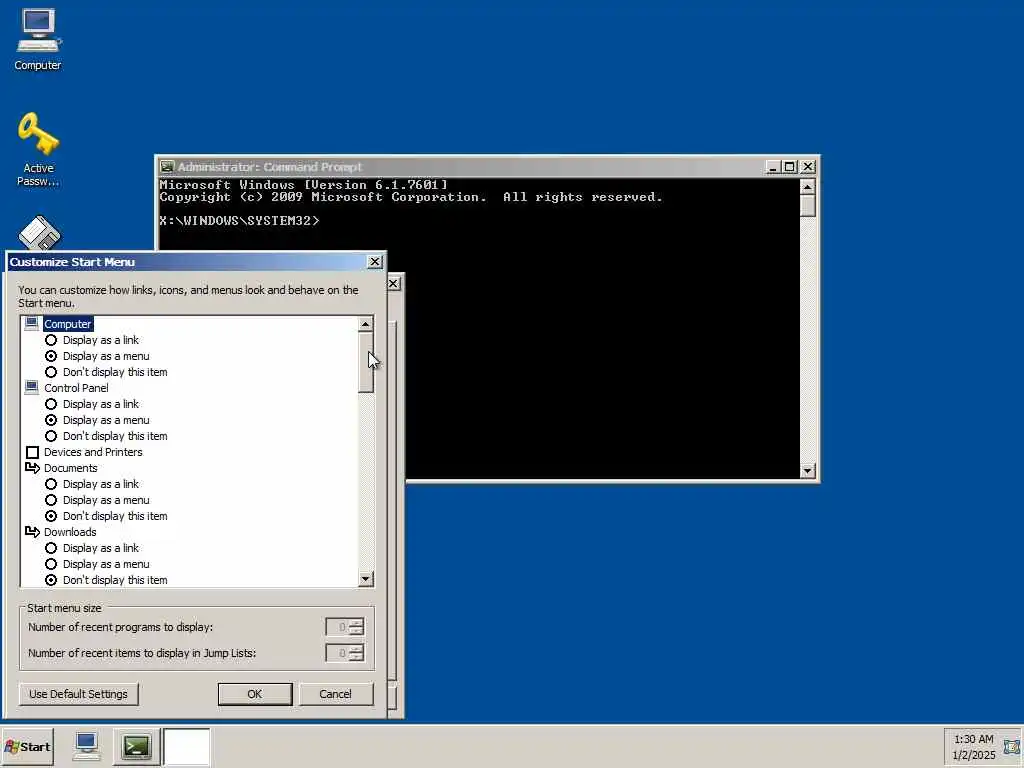The height and width of the screenshot is (768, 1024).
Task: Click the Downloads heading in the list
Action: coord(70,532)
